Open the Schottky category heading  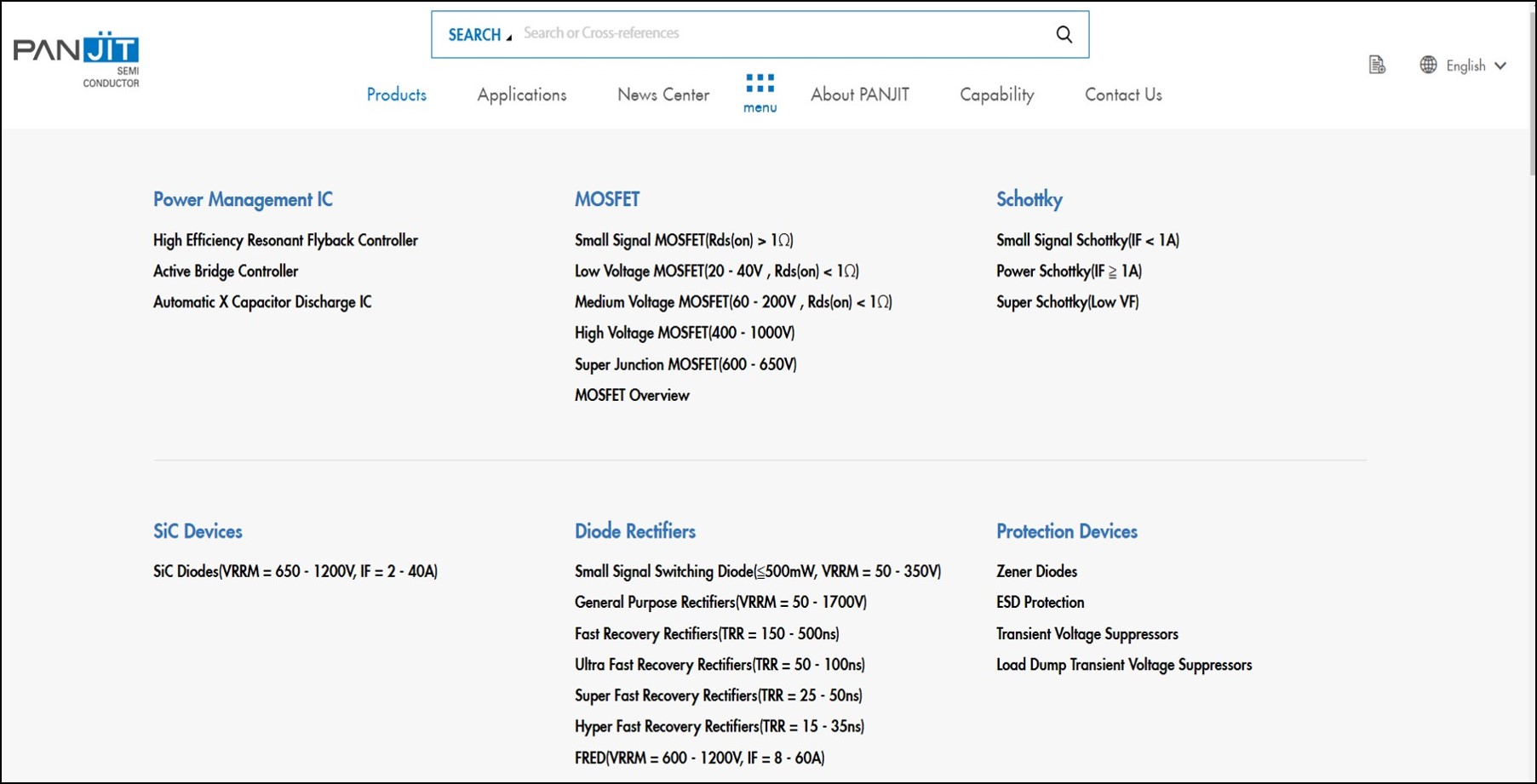(1029, 199)
